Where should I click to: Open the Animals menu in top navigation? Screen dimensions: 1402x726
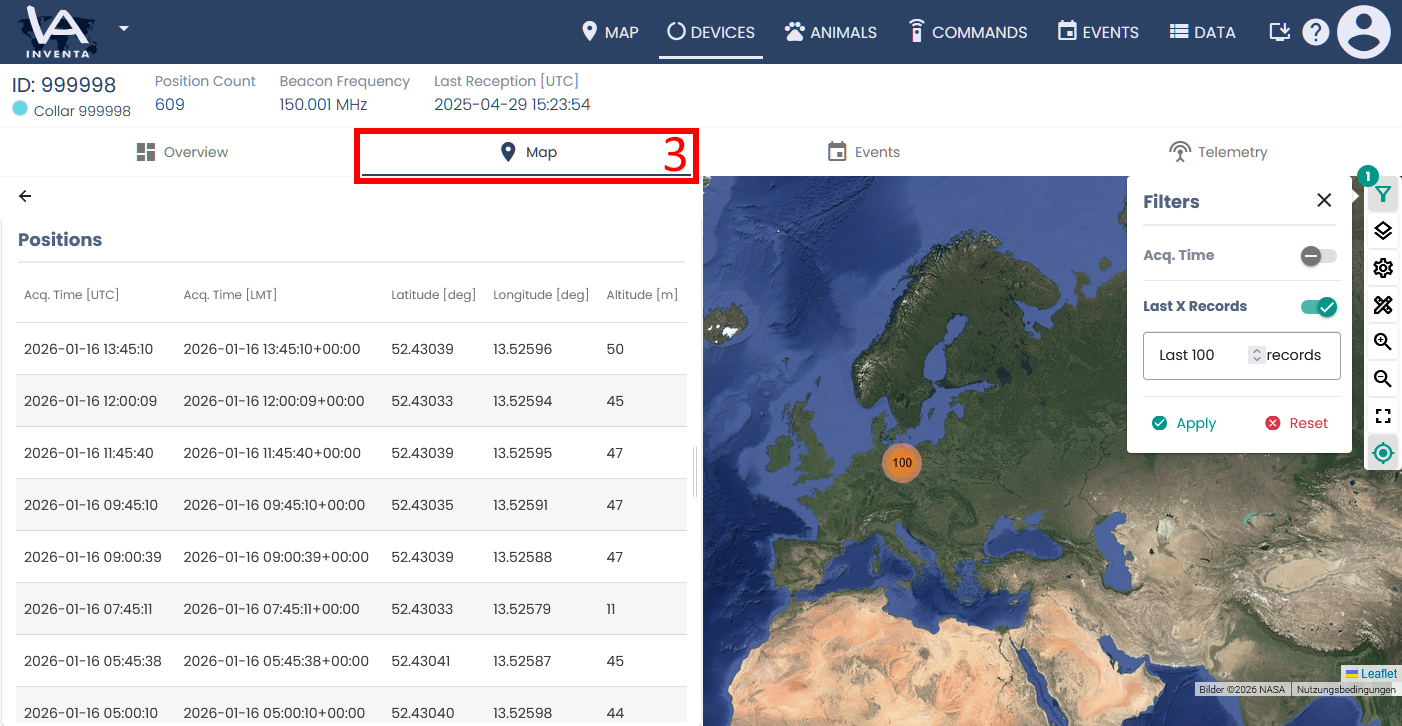click(x=831, y=32)
